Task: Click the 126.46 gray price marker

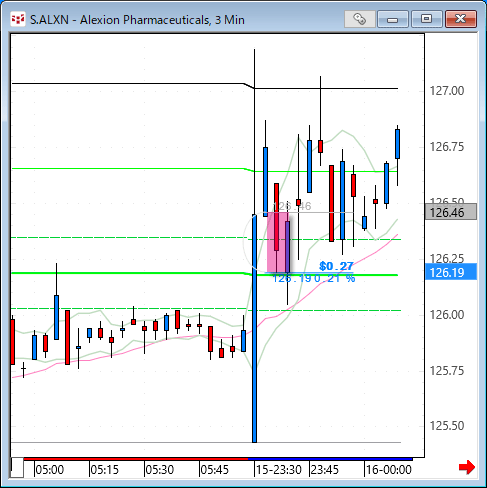Action: click(451, 212)
